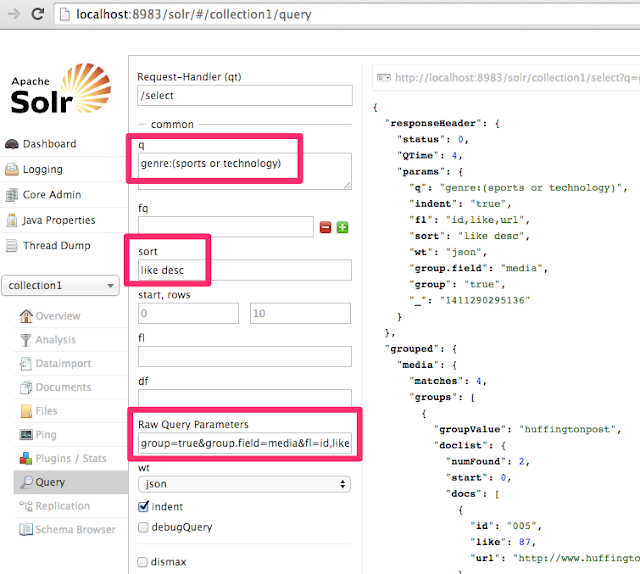Click the start field showing 0
Viewport: 640px width, 574px height.
tap(188, 314)
